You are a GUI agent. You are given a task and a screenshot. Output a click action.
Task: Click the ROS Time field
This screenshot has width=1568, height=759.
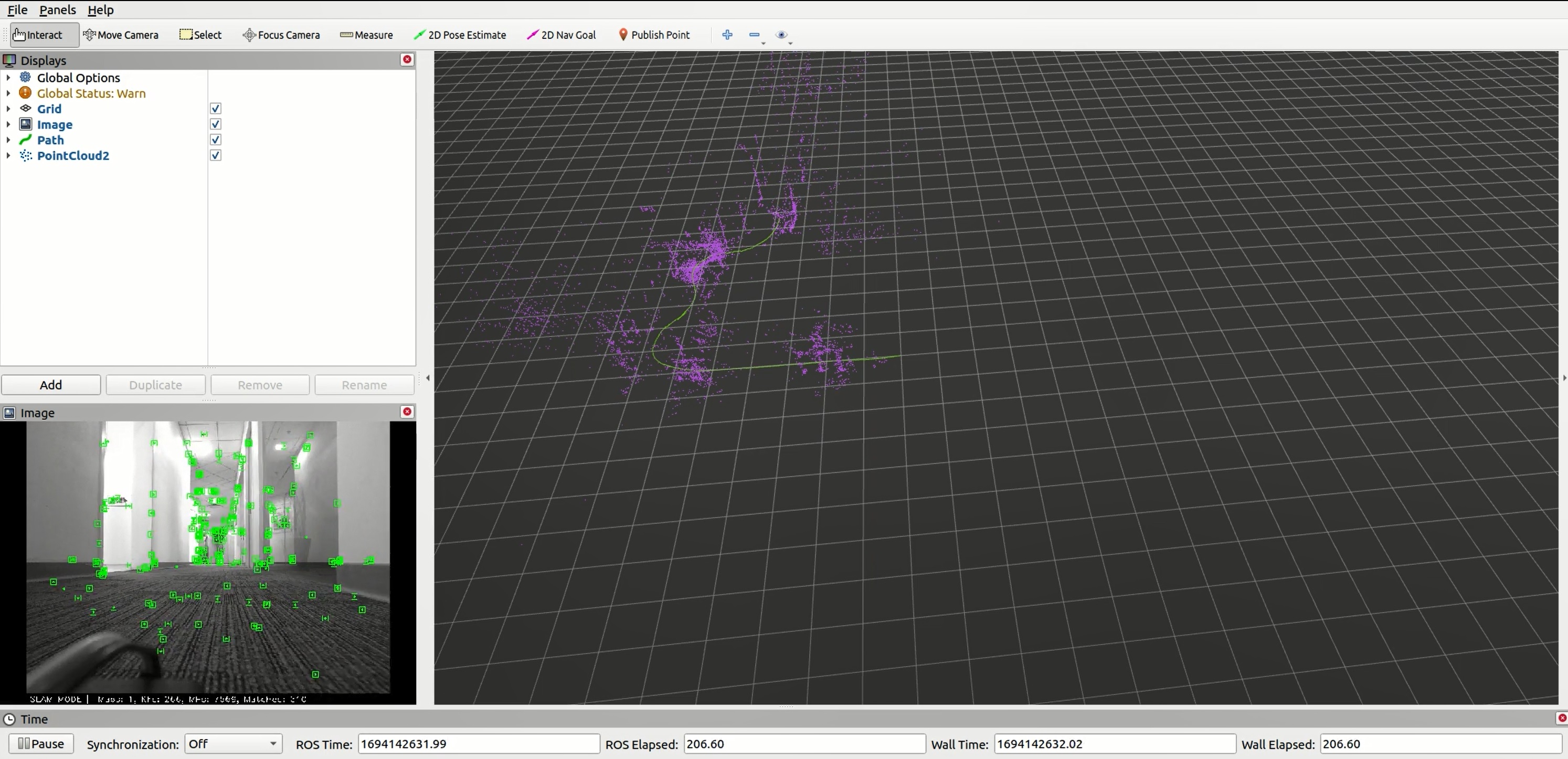click(479, 743)
